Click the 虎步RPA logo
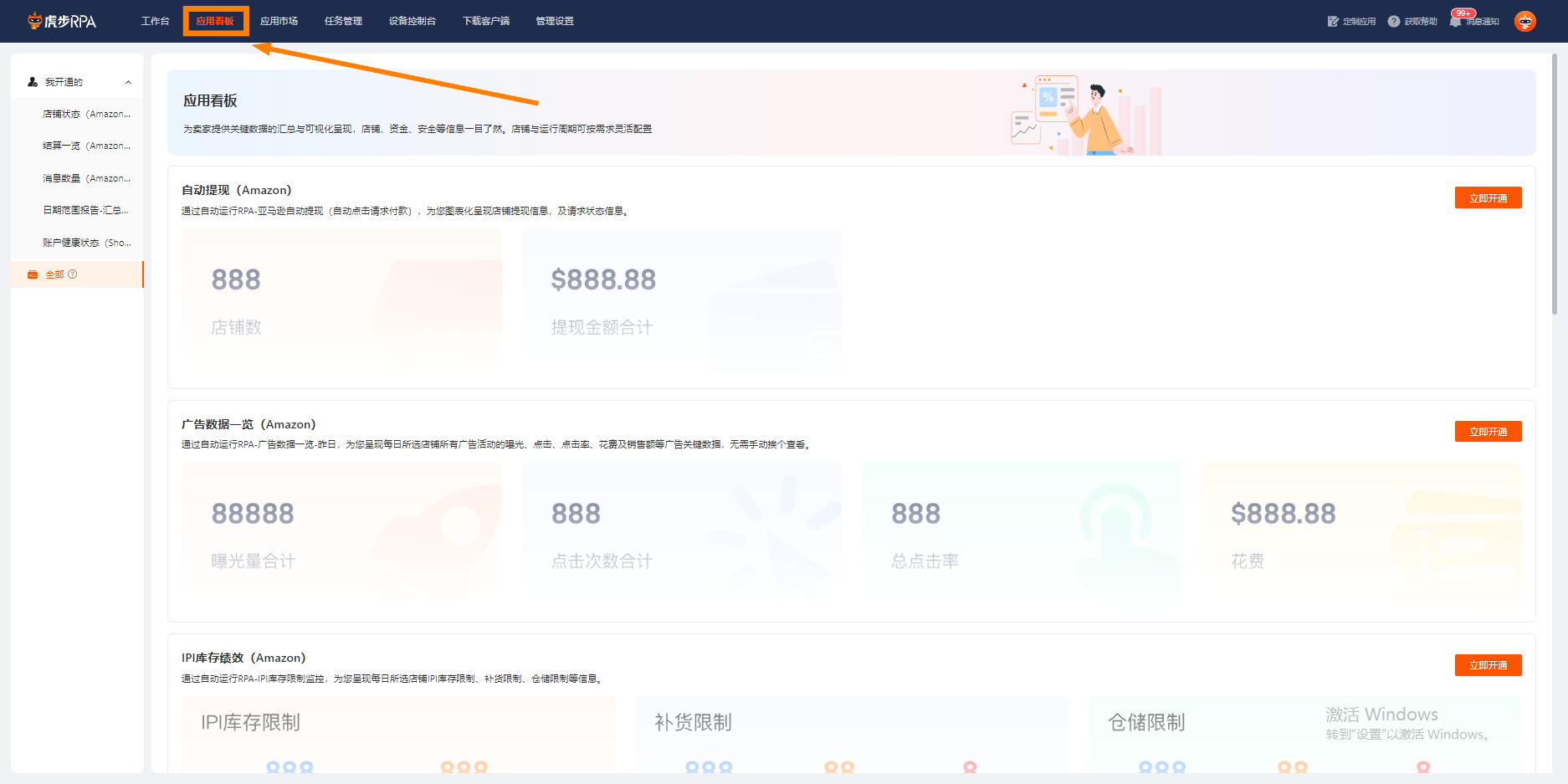Viewport: 1568px width, 784px height. click(x=62, y=21)
